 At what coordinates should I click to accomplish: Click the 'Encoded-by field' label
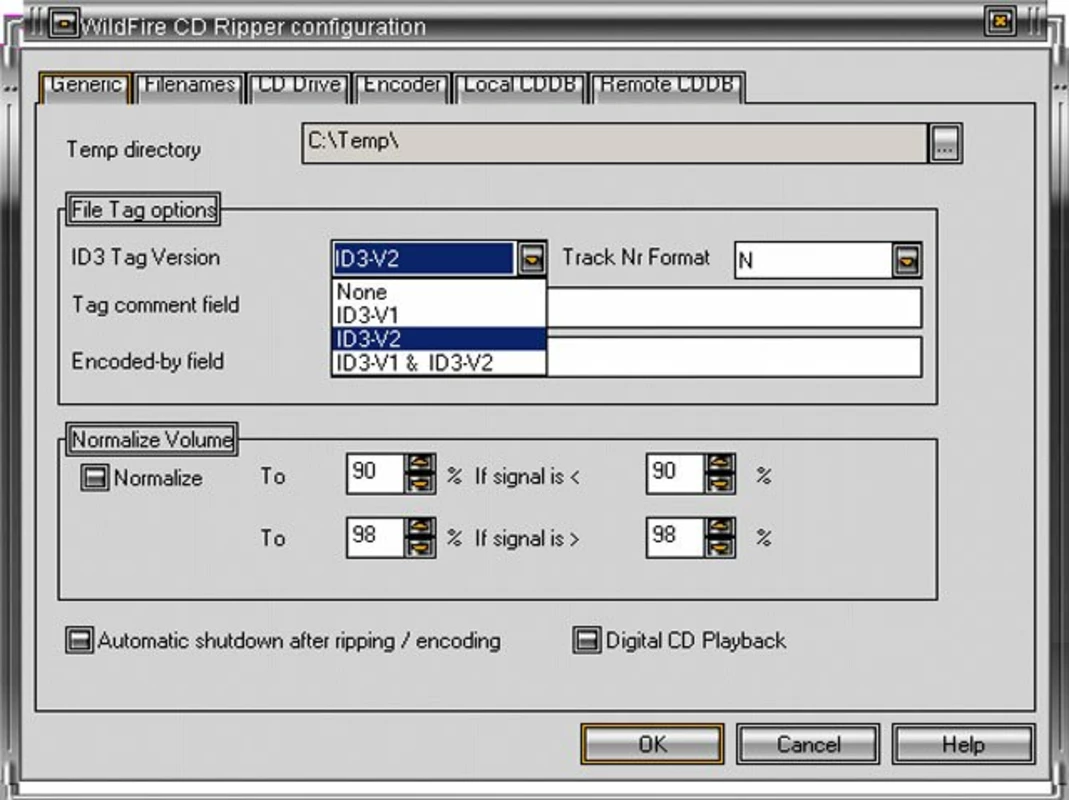(148, 361)
